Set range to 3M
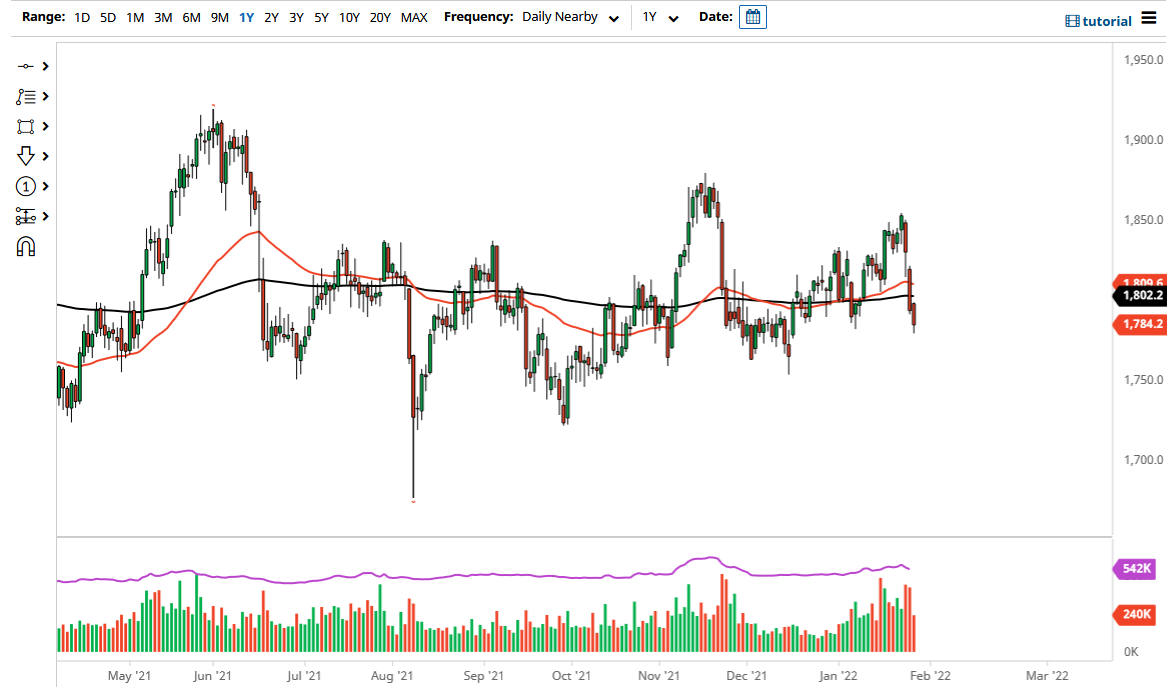1176x700 pixels. coord(163,17)
